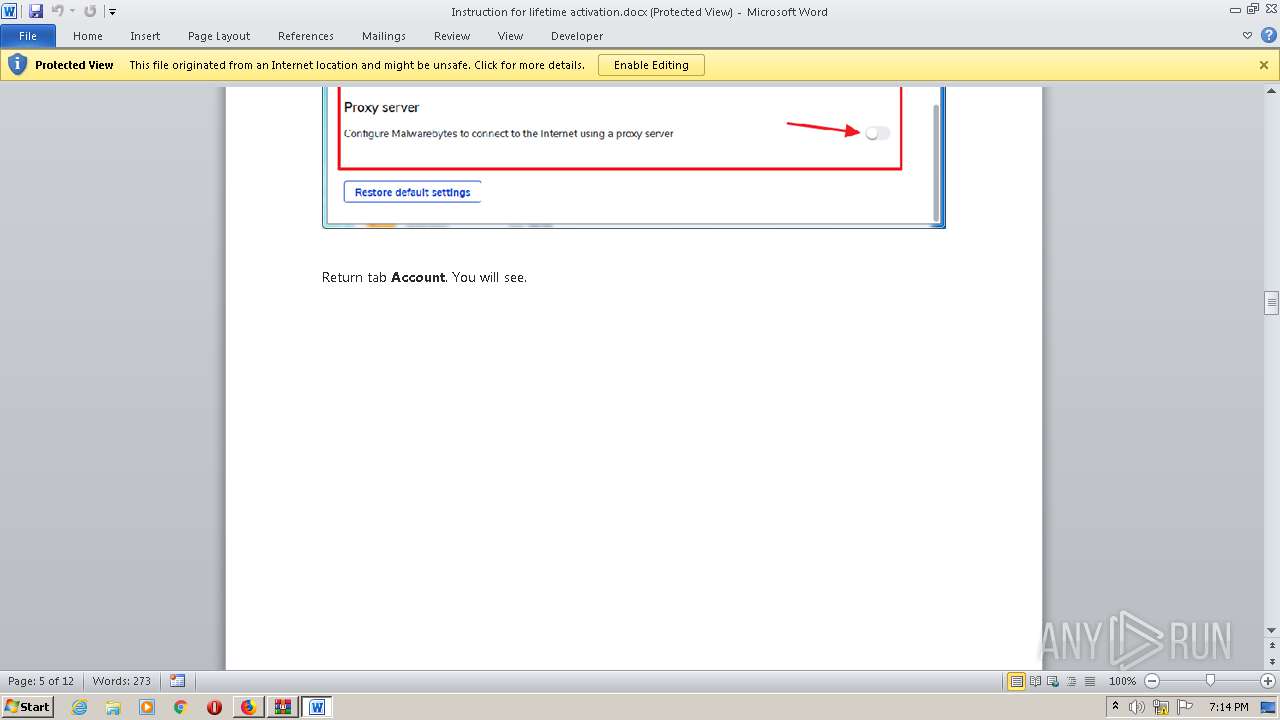
Task: Show hidden system tray icons
Action: click(1115, 707)
